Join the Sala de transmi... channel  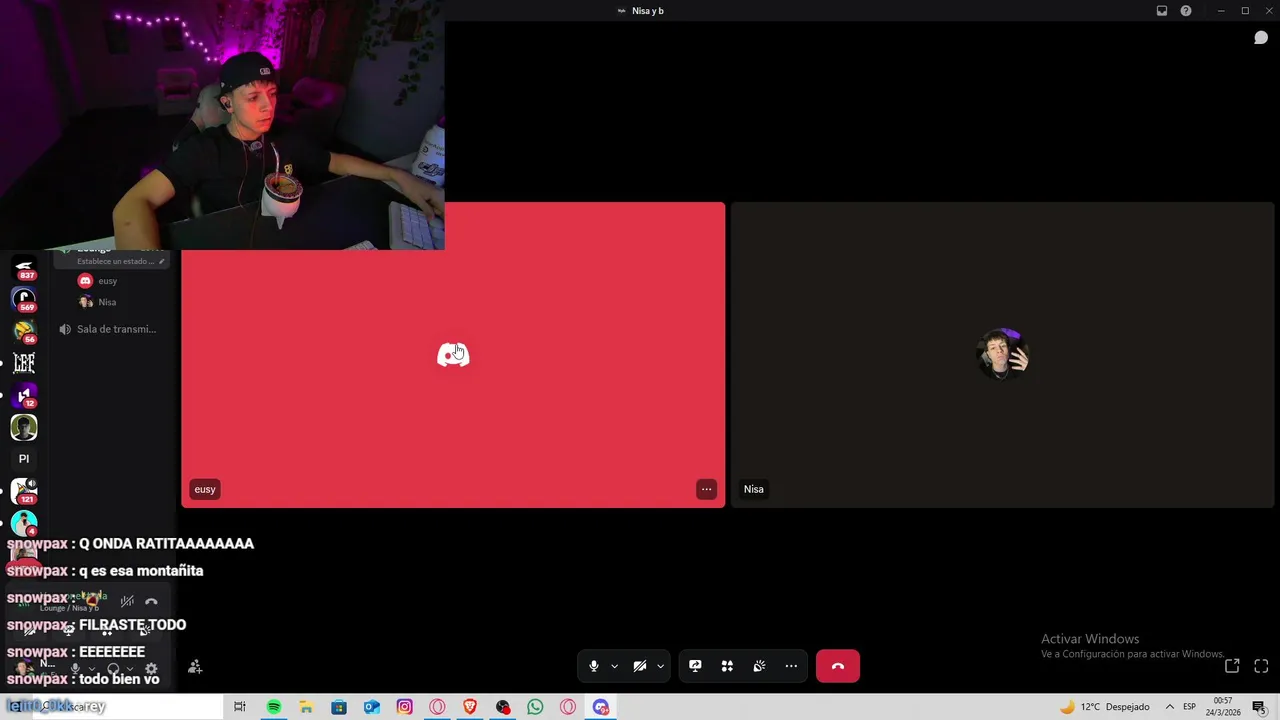point(112,329)
